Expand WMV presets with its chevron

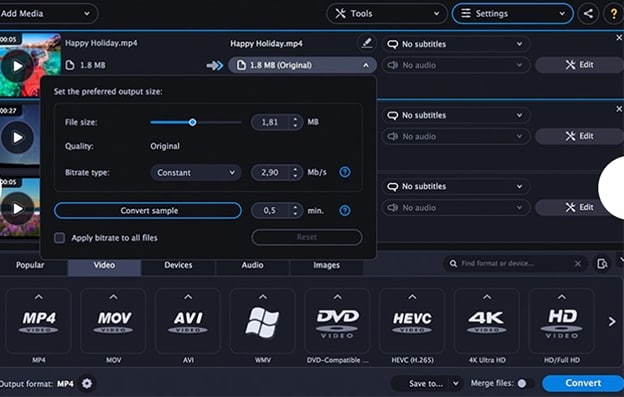point(263,297)
